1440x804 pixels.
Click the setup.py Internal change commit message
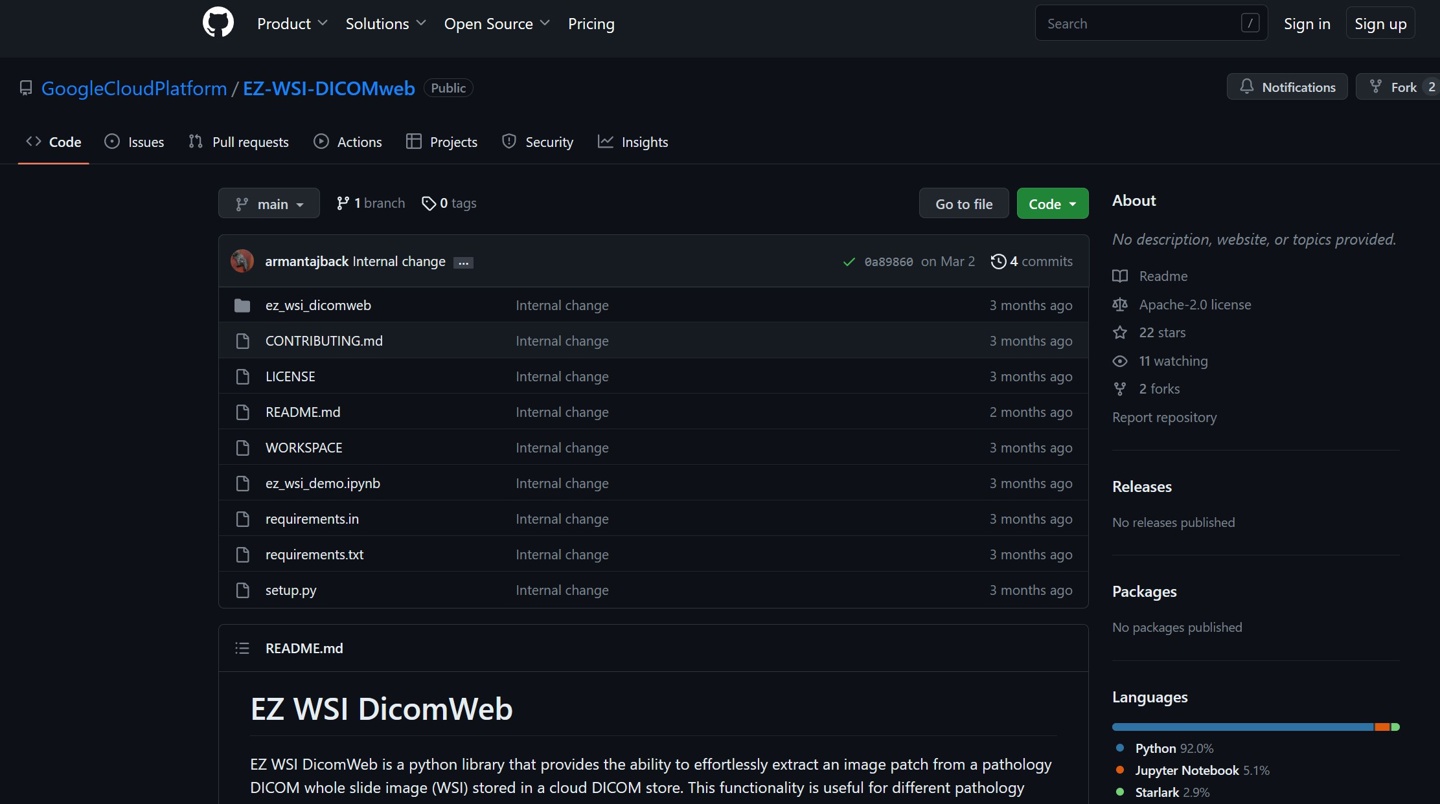(x=562, y=590)
